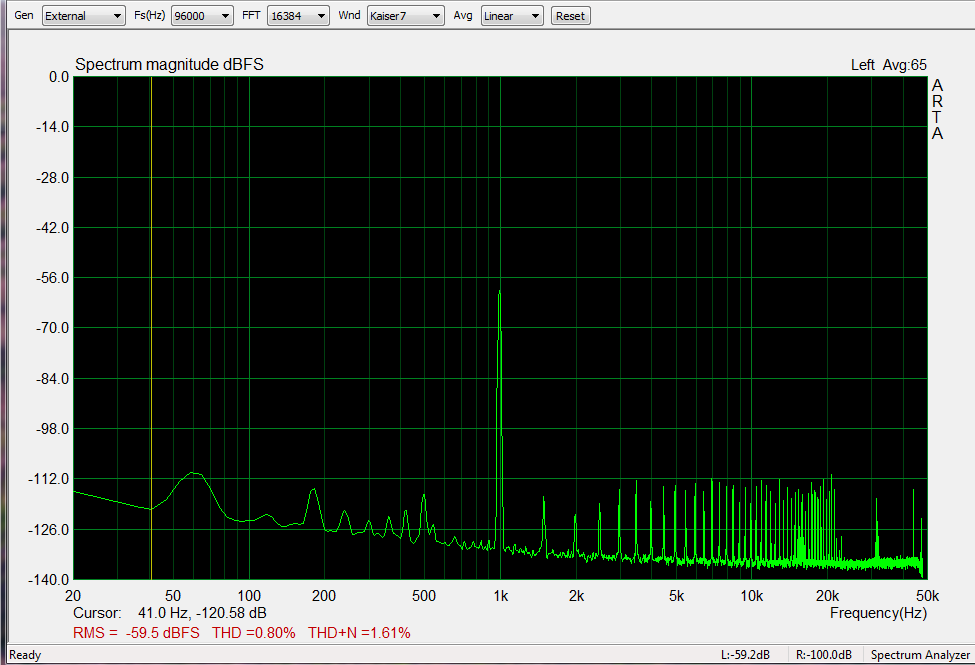Open the Fs(Hz) sampling rate dropdown
The image size is (975, 665).
202,16
